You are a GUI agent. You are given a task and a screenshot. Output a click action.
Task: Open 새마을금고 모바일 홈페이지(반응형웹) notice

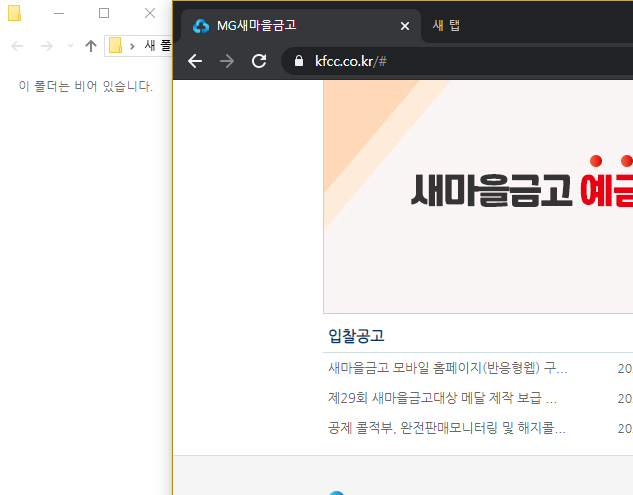click(x=448, y=368)
